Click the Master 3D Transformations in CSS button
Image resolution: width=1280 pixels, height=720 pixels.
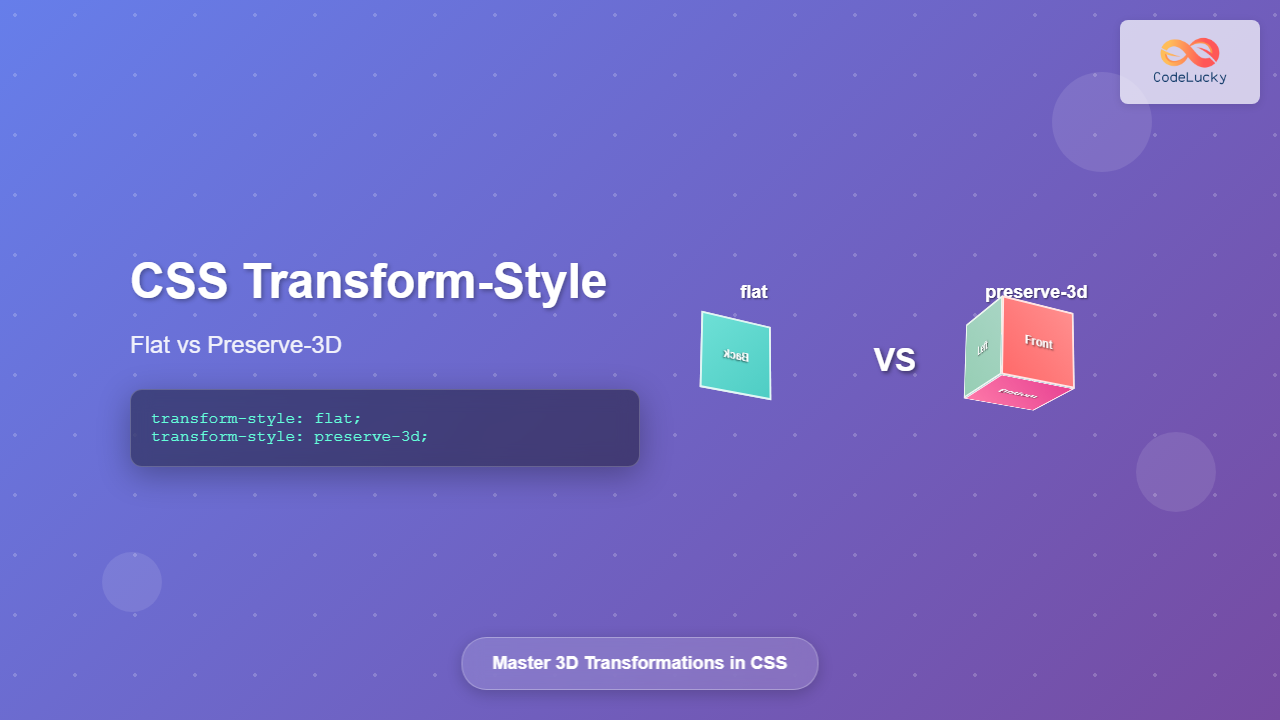click(639, 662)
